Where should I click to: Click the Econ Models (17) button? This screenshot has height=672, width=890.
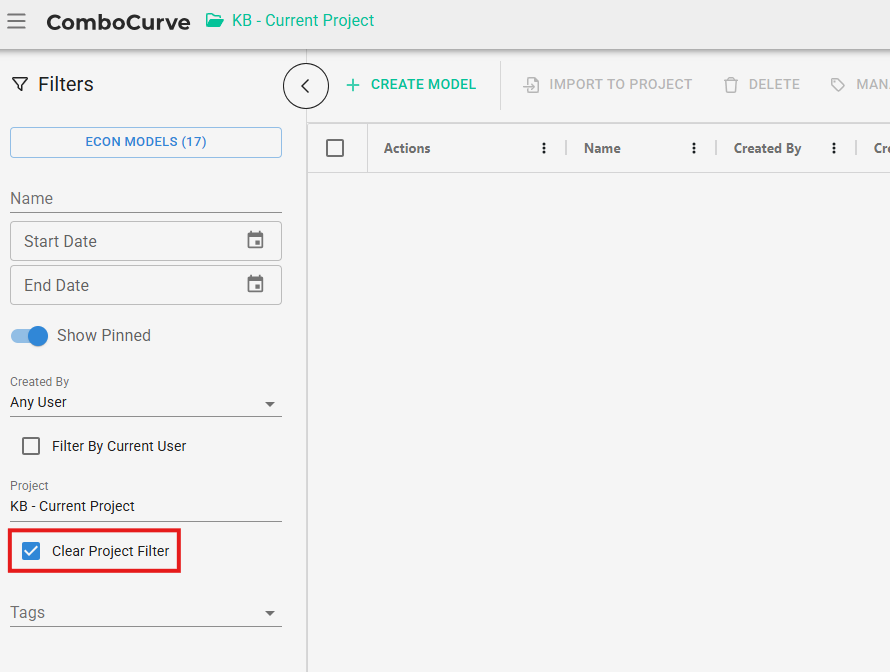click(146, 142)
